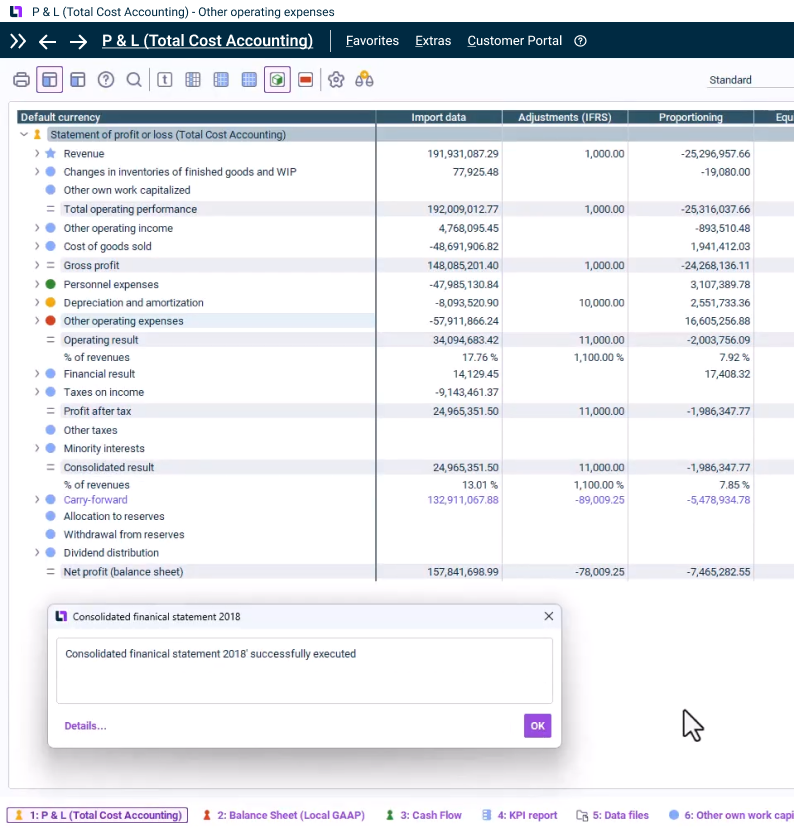Click the settings gear icon in toolbar
The image size is (794, 832).
(x=336, y=80)
